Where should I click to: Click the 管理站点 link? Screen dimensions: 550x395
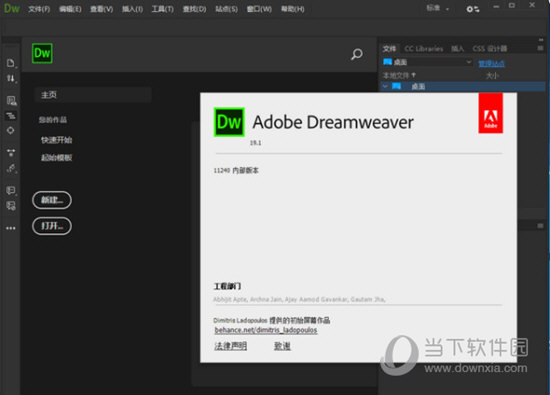click(491, 63)
